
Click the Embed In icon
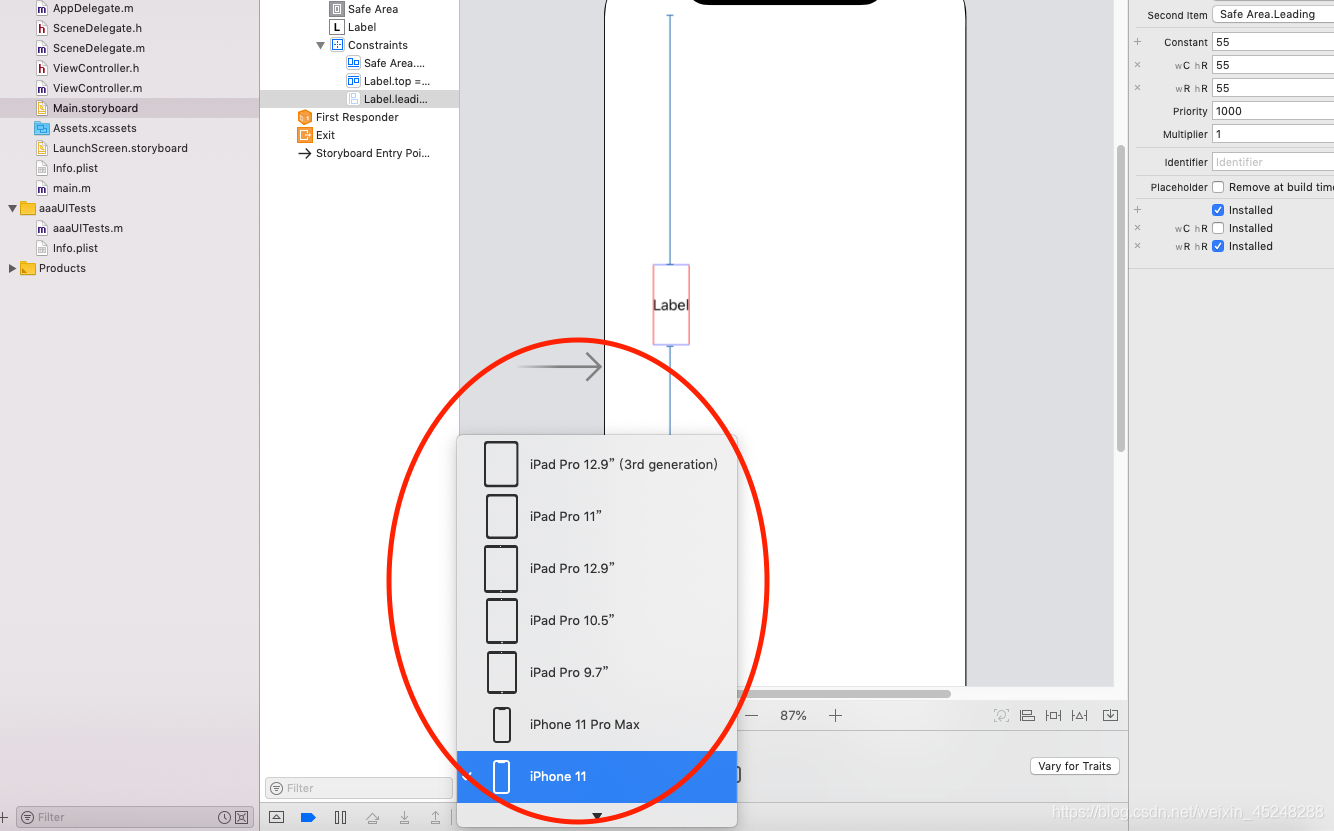1110,715
